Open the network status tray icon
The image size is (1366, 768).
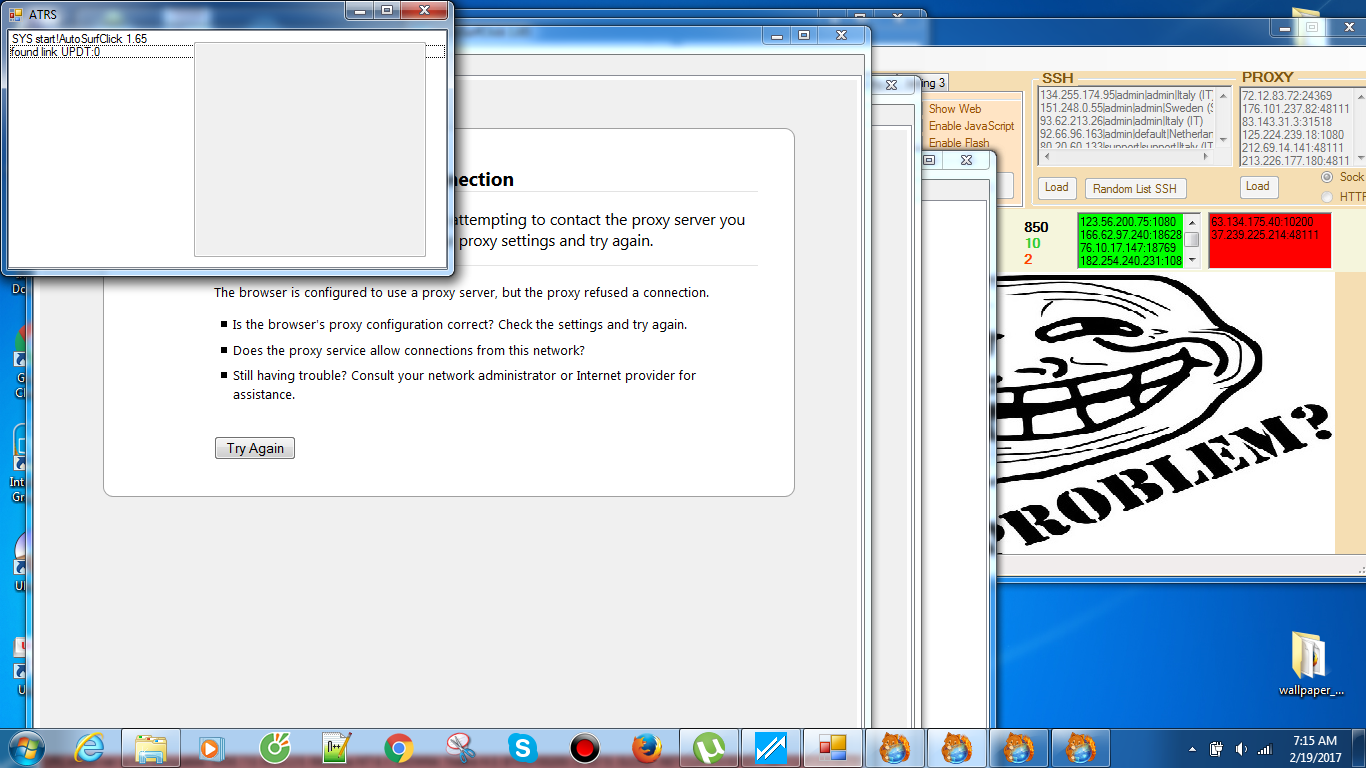(x=1264, y=749)
